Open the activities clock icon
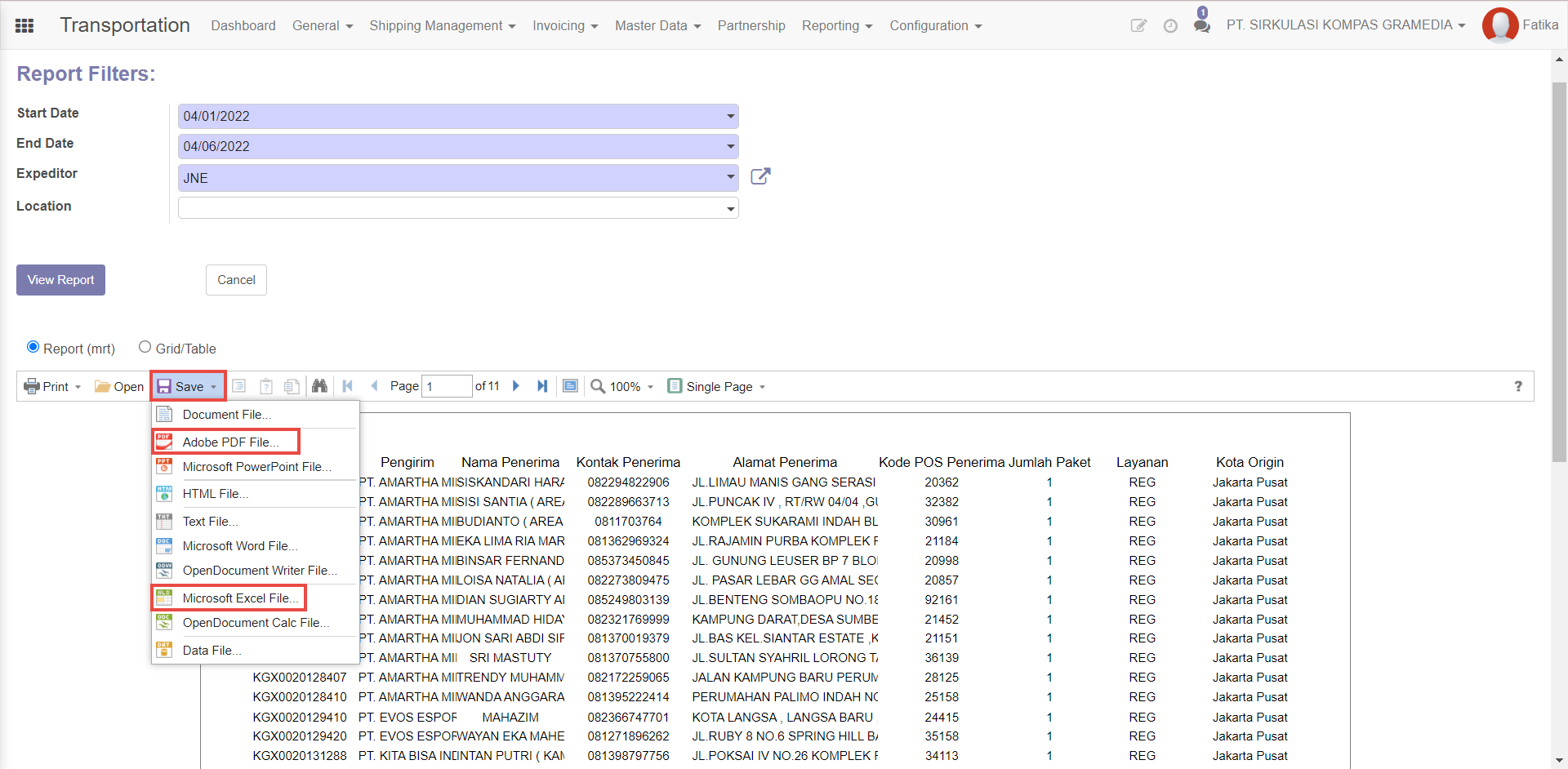This screenshot has width=1568, height=769. (x=1170, y=26)
